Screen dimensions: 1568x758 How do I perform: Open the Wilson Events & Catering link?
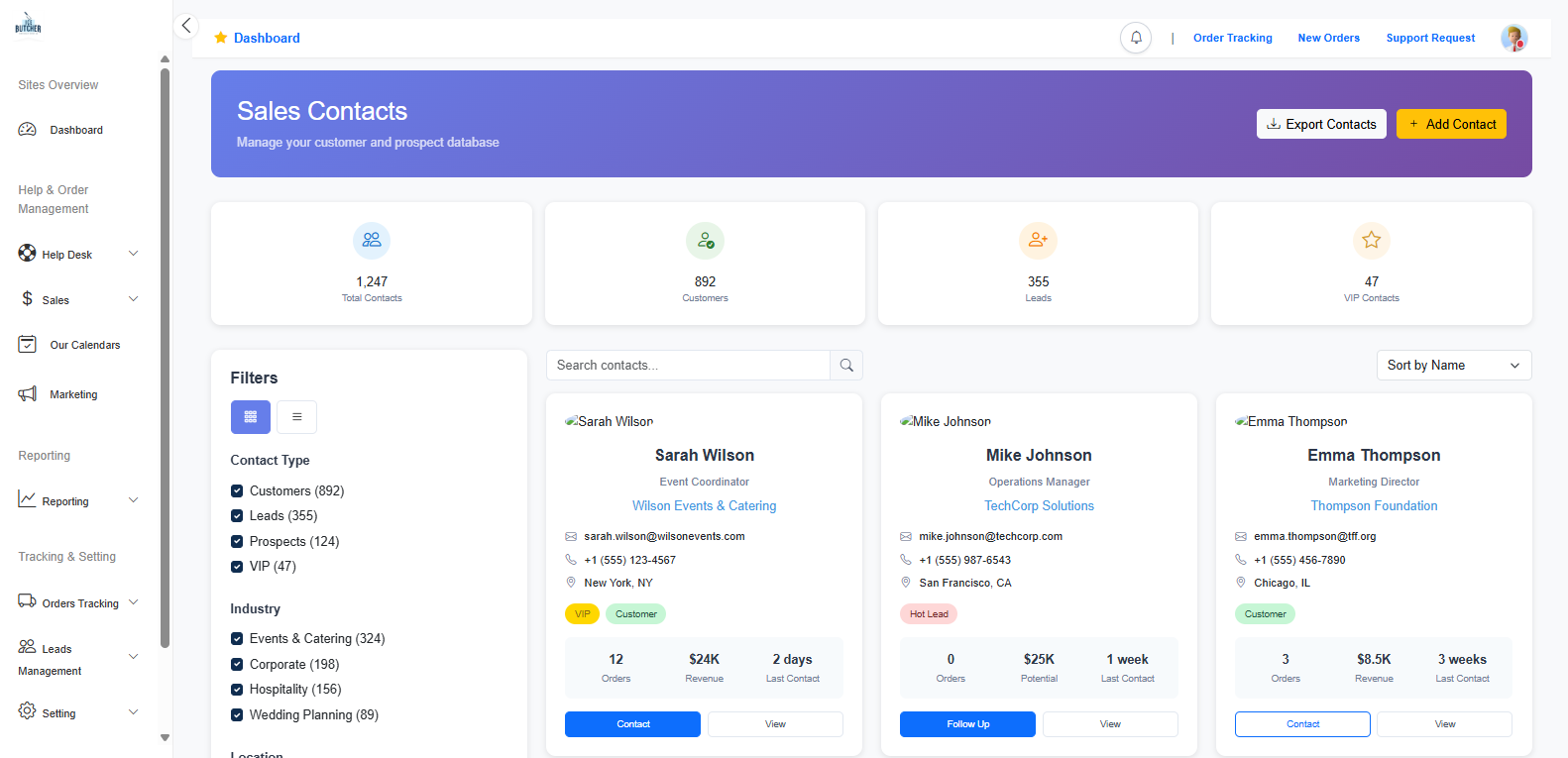705,505
